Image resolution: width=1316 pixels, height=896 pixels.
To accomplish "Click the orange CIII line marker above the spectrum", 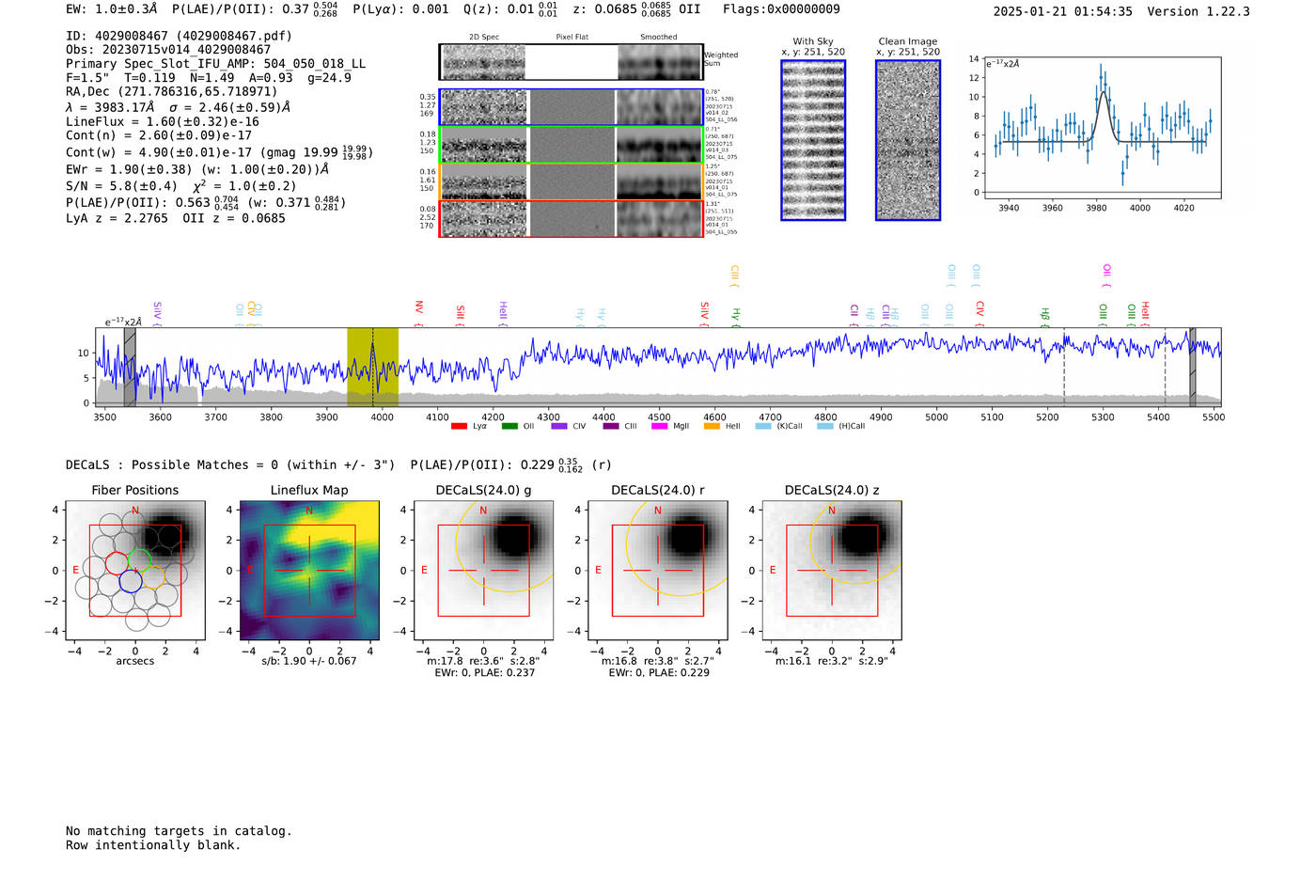I will point(734,275).
